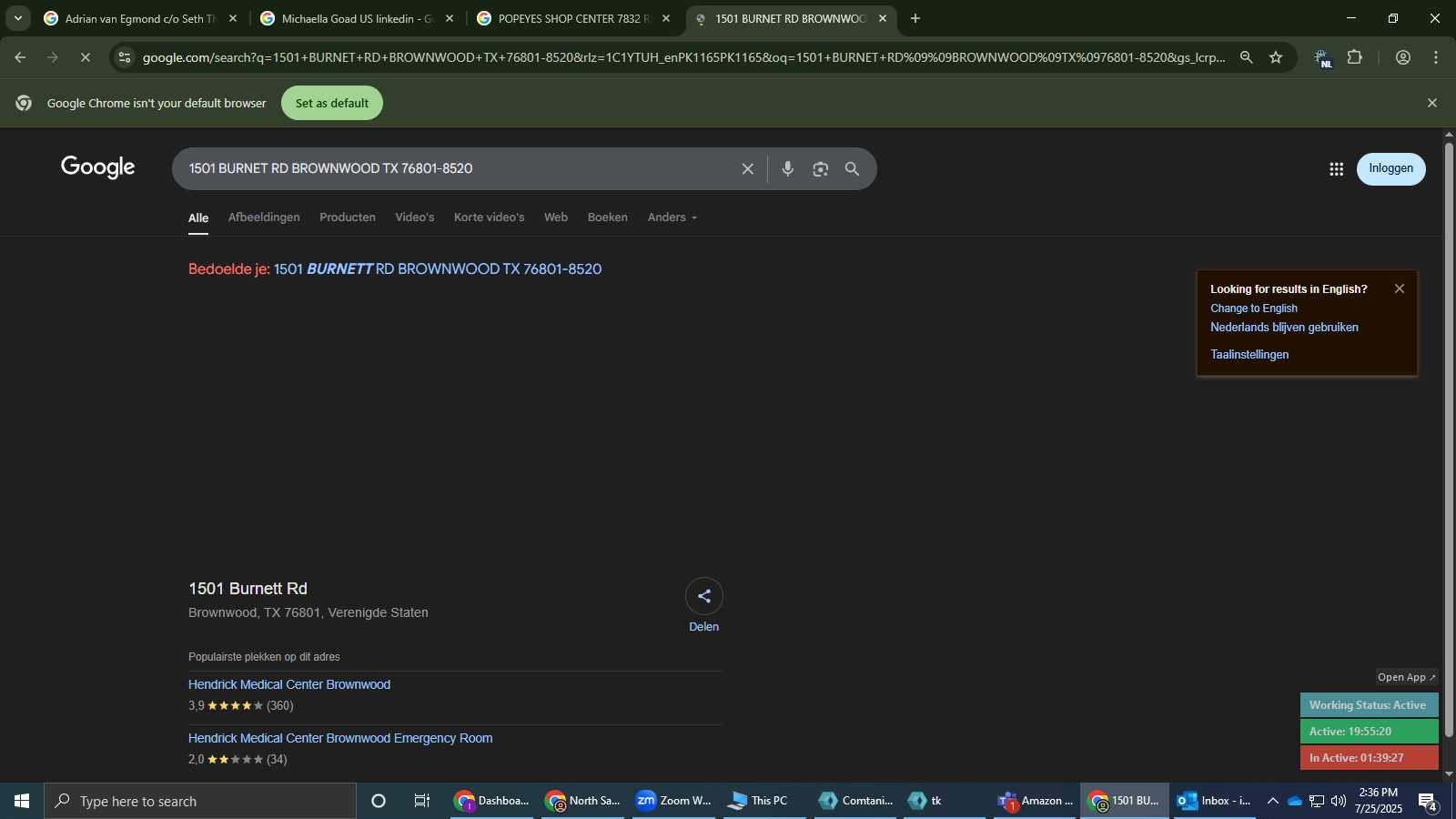Viewport: 1456px width, 819px height.
Task: Click the page vertical scrollbar
Action: click(x=1449, y=439)
